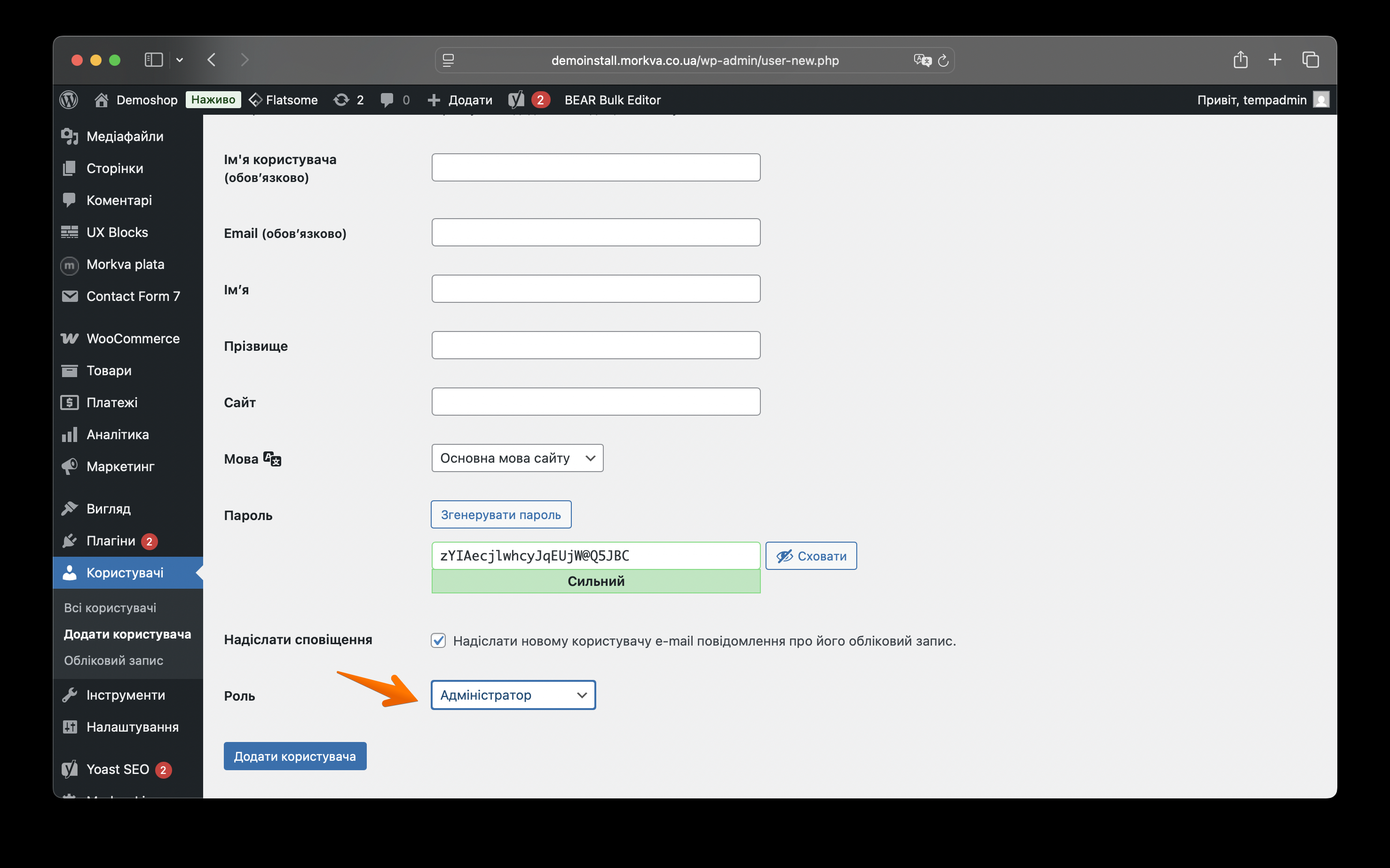Open the comments bubble in admin bar

(x=395, y=100)
